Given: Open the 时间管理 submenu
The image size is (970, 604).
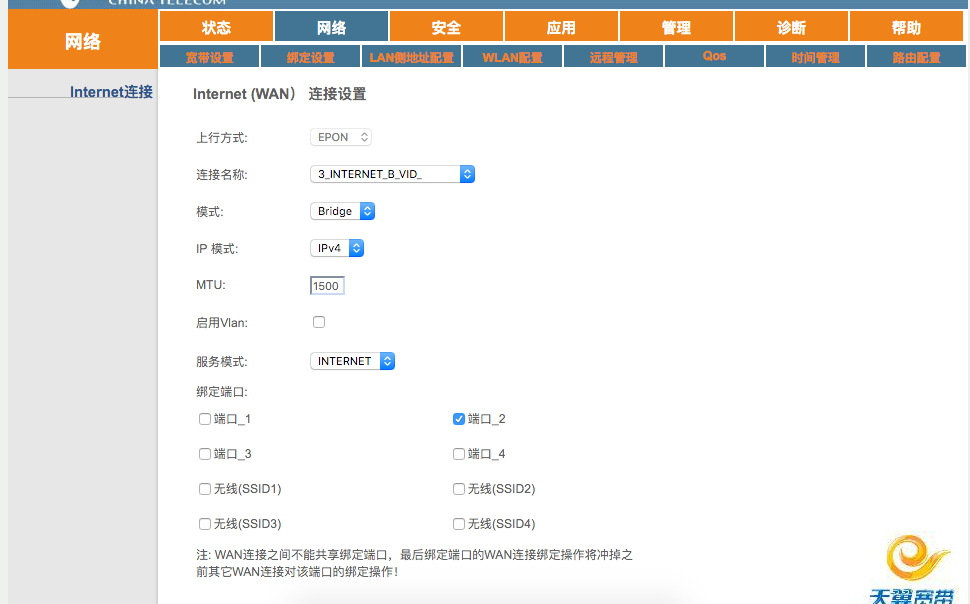Looking at the screenshot, I should 815,56.
